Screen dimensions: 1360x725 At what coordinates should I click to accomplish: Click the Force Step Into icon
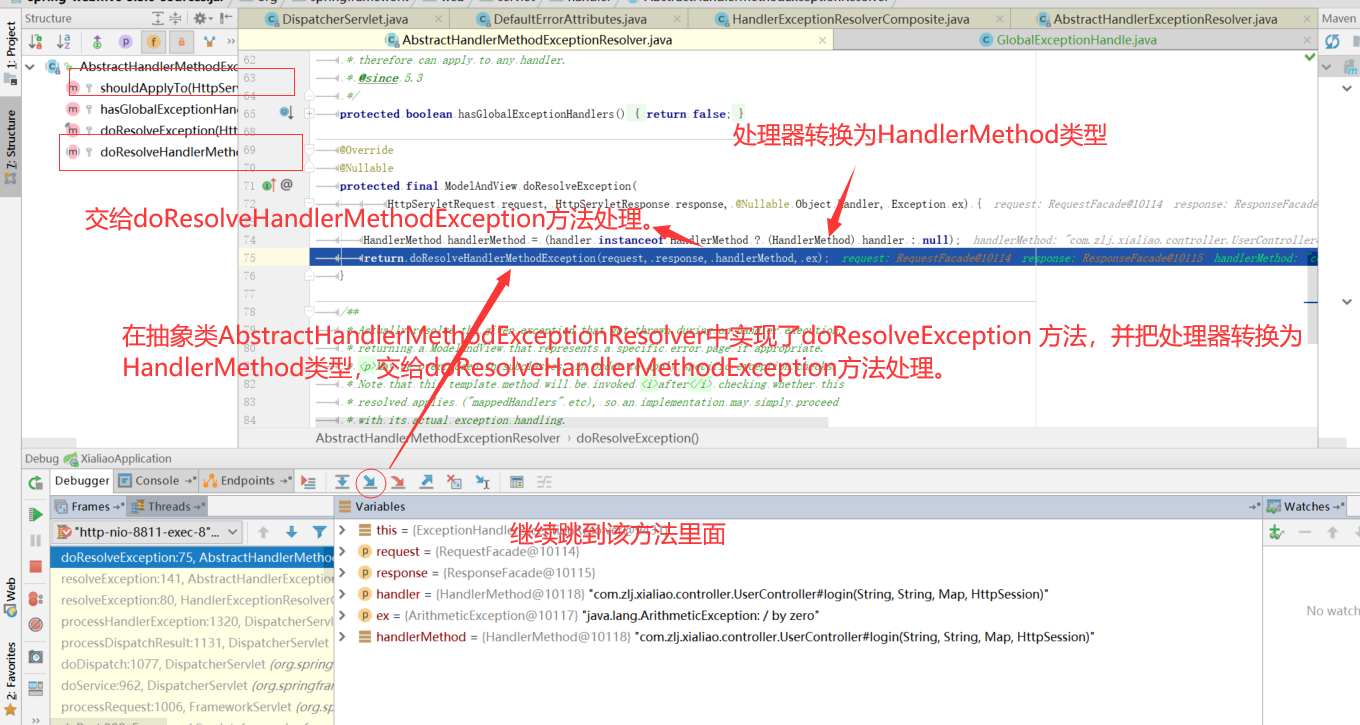398,481
